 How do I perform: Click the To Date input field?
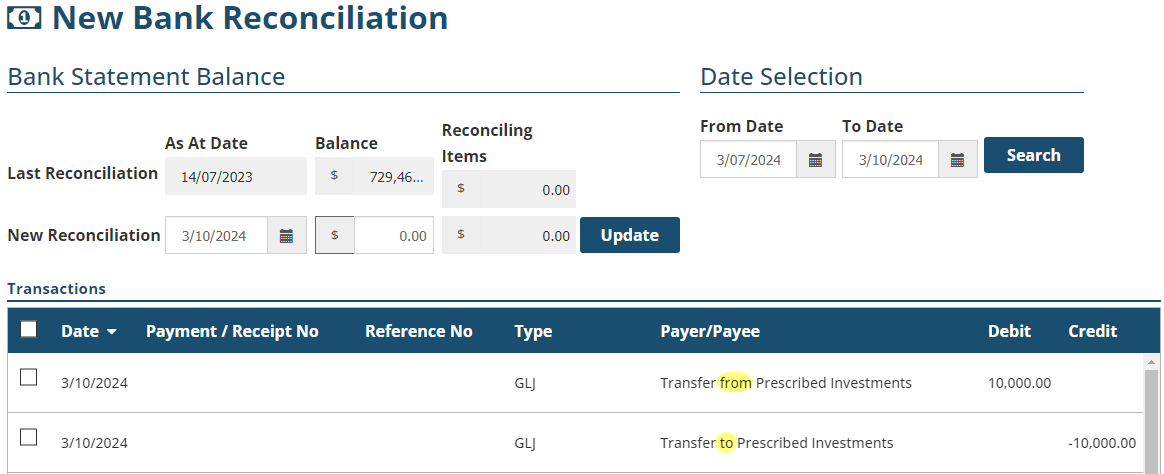point(890,160)
